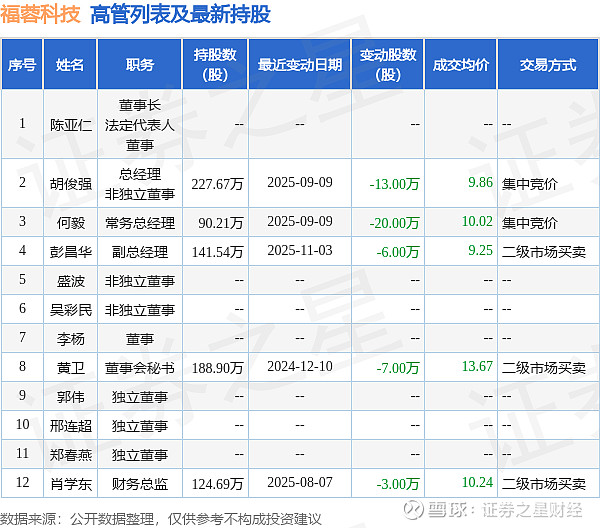Select the 序号 column header
Image resolution: width=600 pixels, height=528 pixels.
22,64
